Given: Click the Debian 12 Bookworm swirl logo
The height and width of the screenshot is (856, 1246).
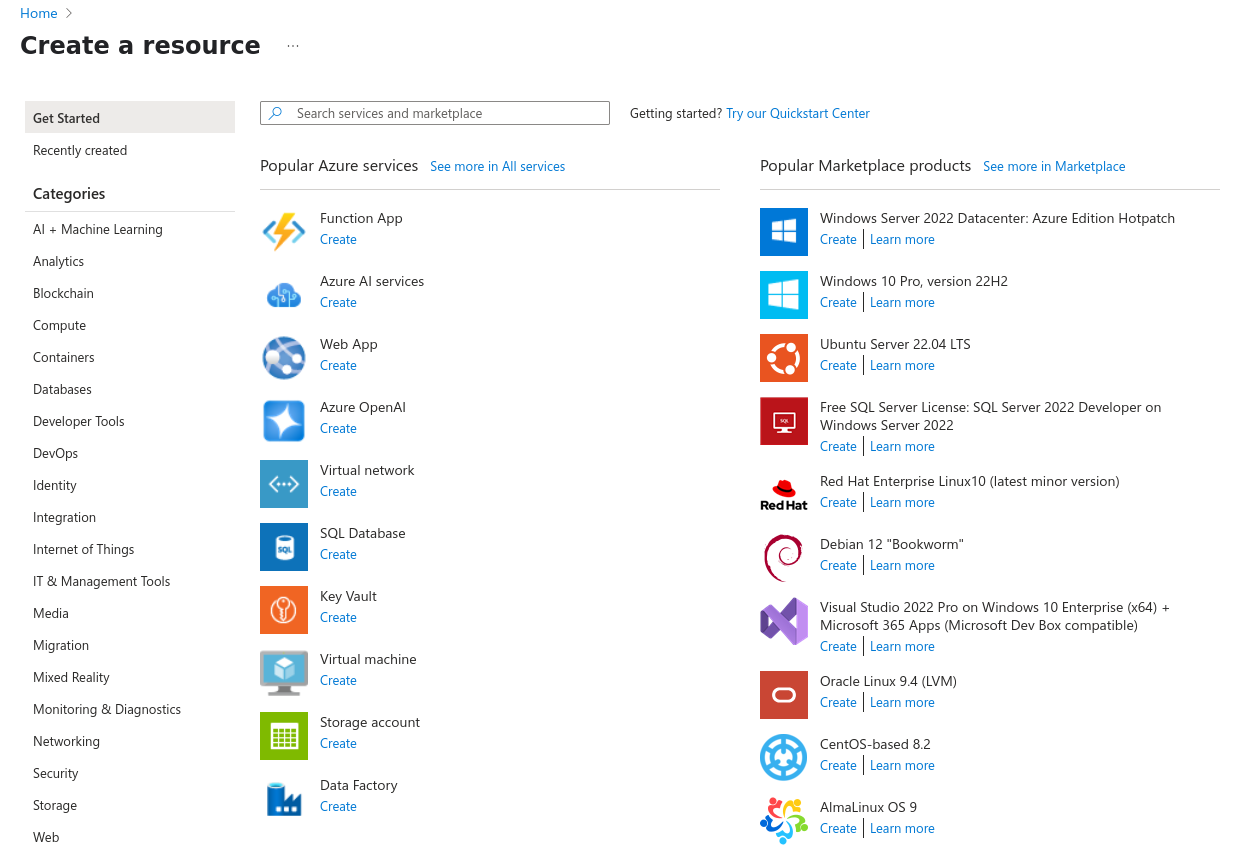Looking at the screenshot, I should 784,558.
